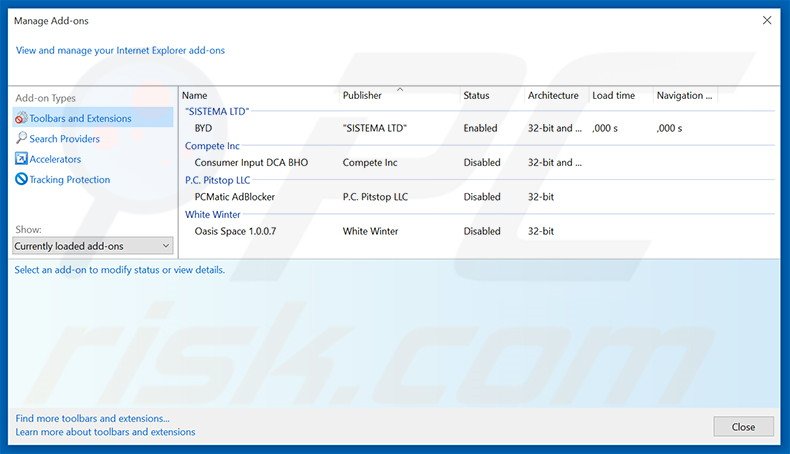
Task: Open Tracking Protection add-on type
Action: point(70,179)
